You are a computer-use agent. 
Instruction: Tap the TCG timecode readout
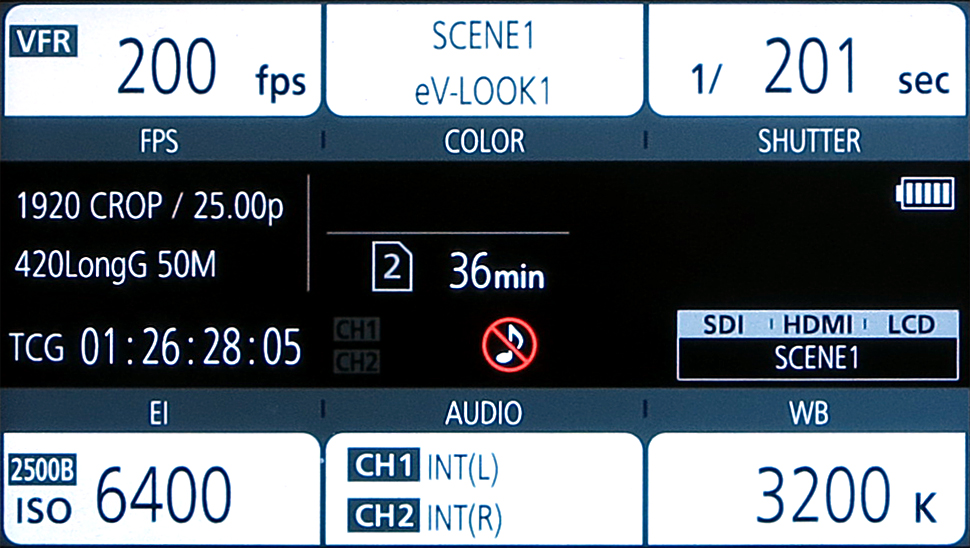click(156, 347)
